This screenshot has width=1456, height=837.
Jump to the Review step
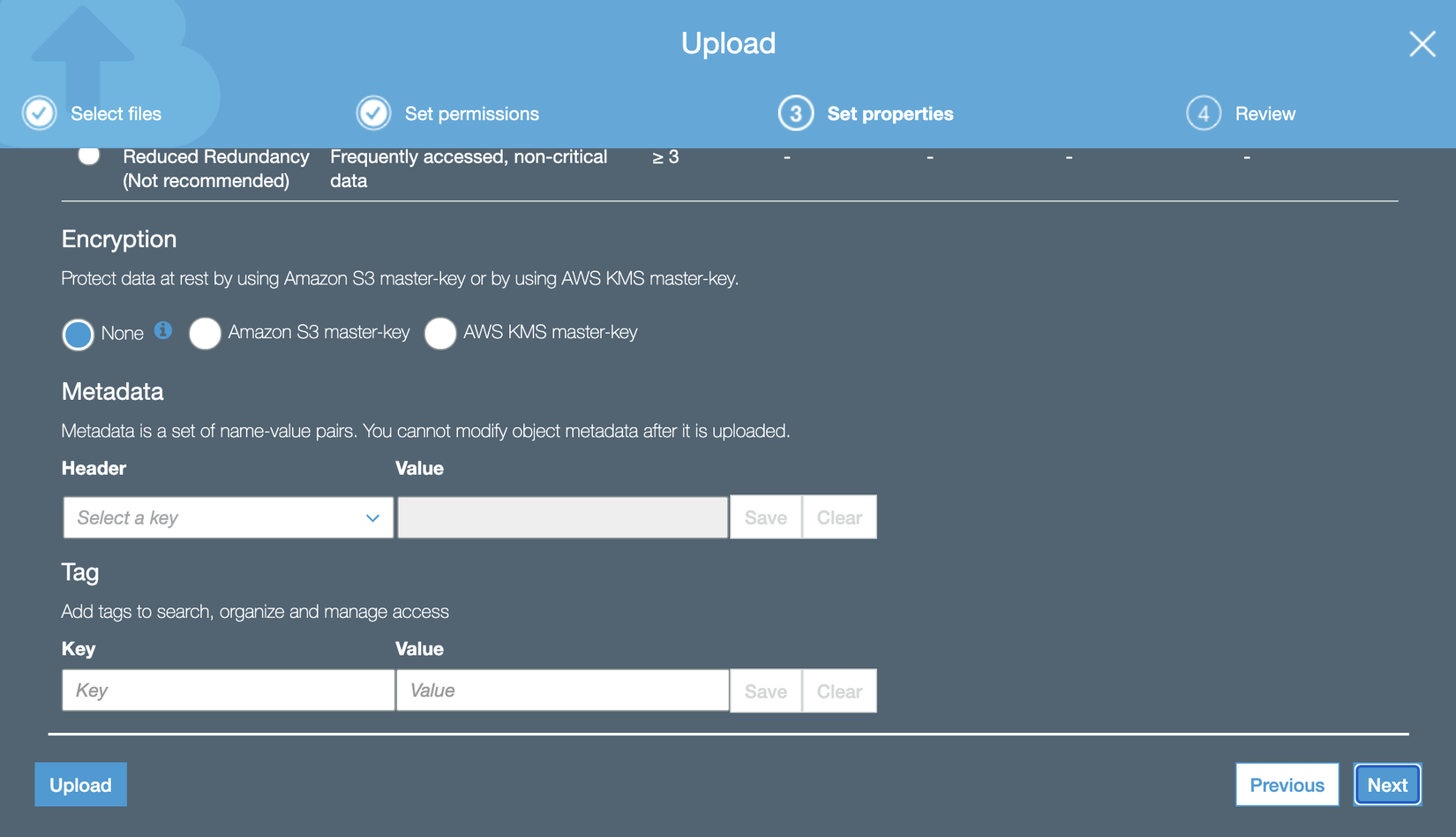click(x=1265, y=114)
